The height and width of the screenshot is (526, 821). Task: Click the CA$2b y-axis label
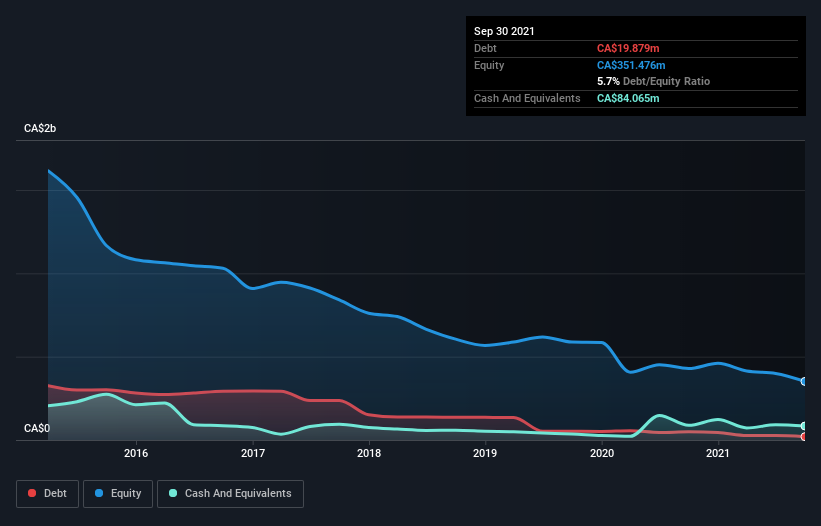pyautogui.click(x=40, y=128)
